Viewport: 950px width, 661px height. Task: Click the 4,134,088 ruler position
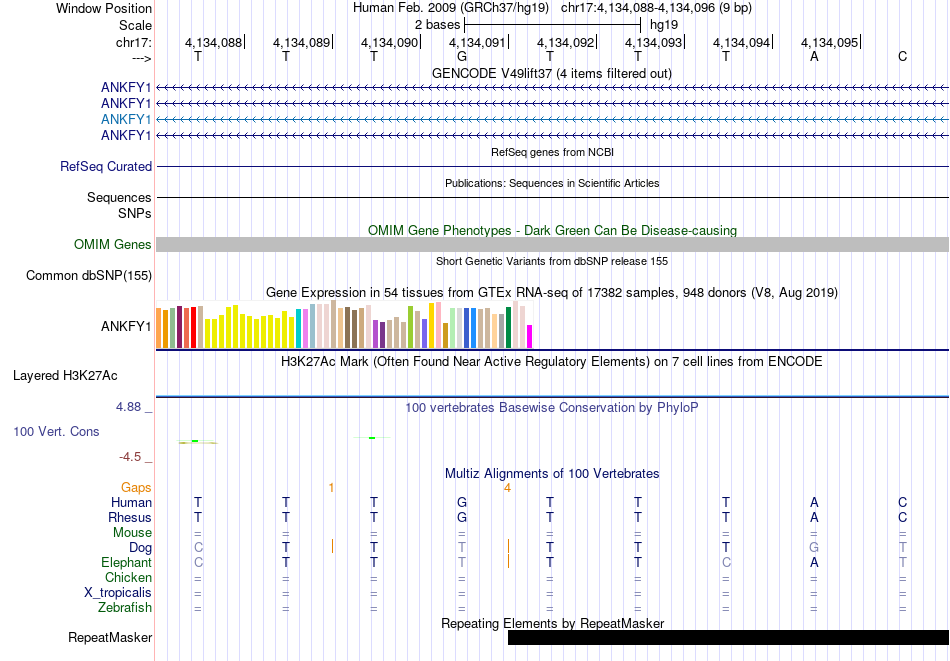[213, 42]
